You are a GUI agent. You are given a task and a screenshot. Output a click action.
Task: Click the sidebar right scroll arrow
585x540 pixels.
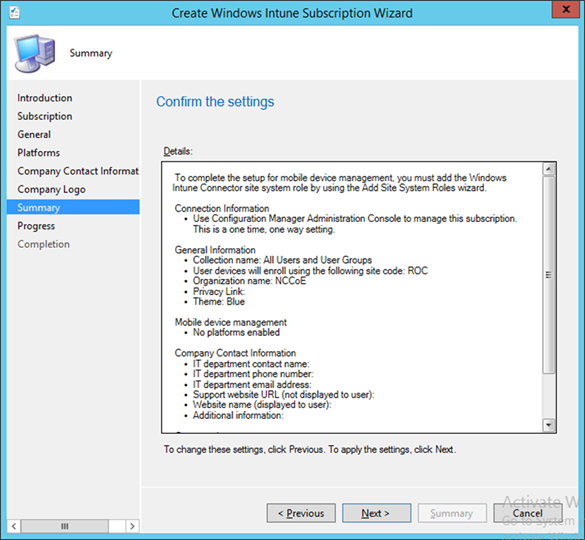point(132,526)
